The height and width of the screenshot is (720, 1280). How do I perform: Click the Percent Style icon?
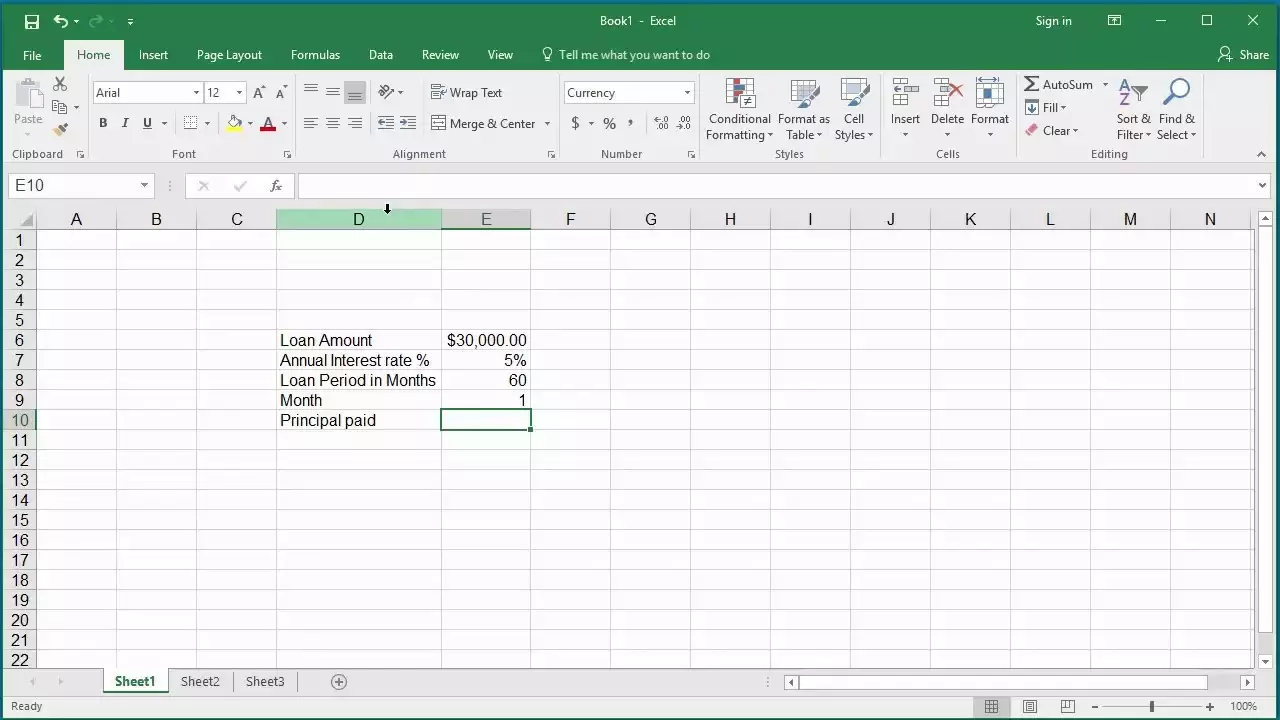pos(609,124)
